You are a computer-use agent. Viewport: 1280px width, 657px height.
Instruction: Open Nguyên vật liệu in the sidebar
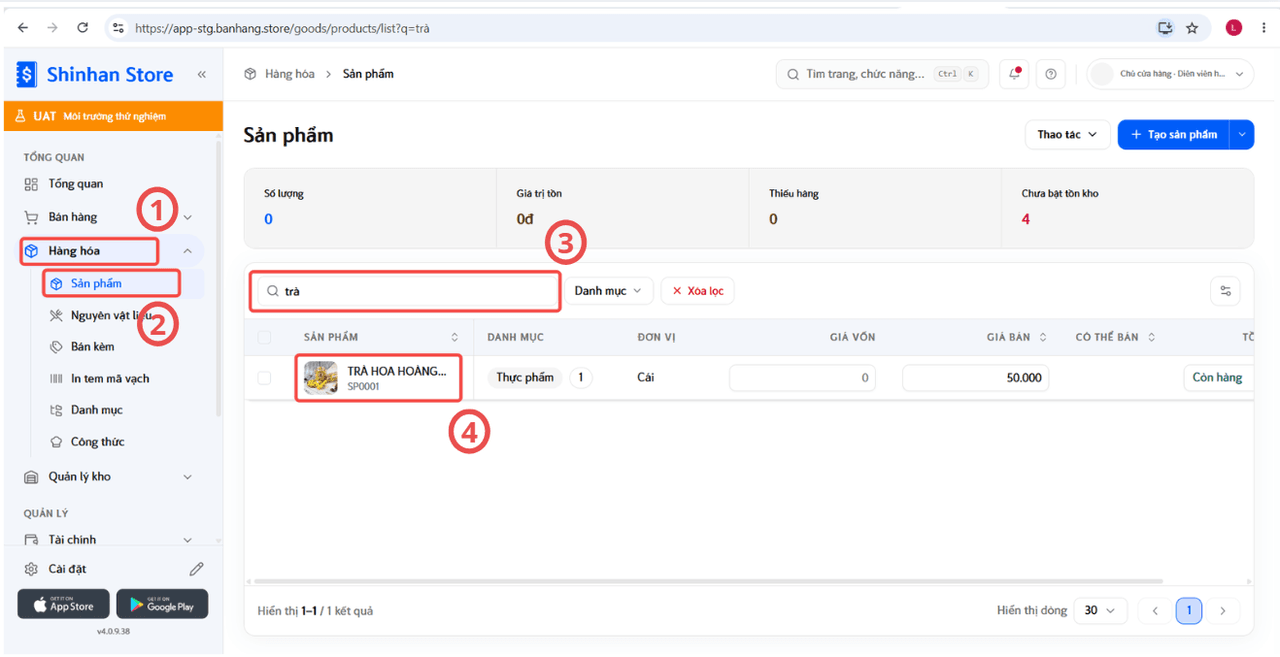(x=110, y=315)
